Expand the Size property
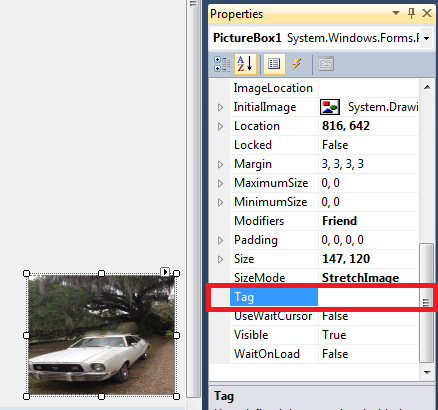The width and height of the screenshot is (438, 410). coord(220,259)
